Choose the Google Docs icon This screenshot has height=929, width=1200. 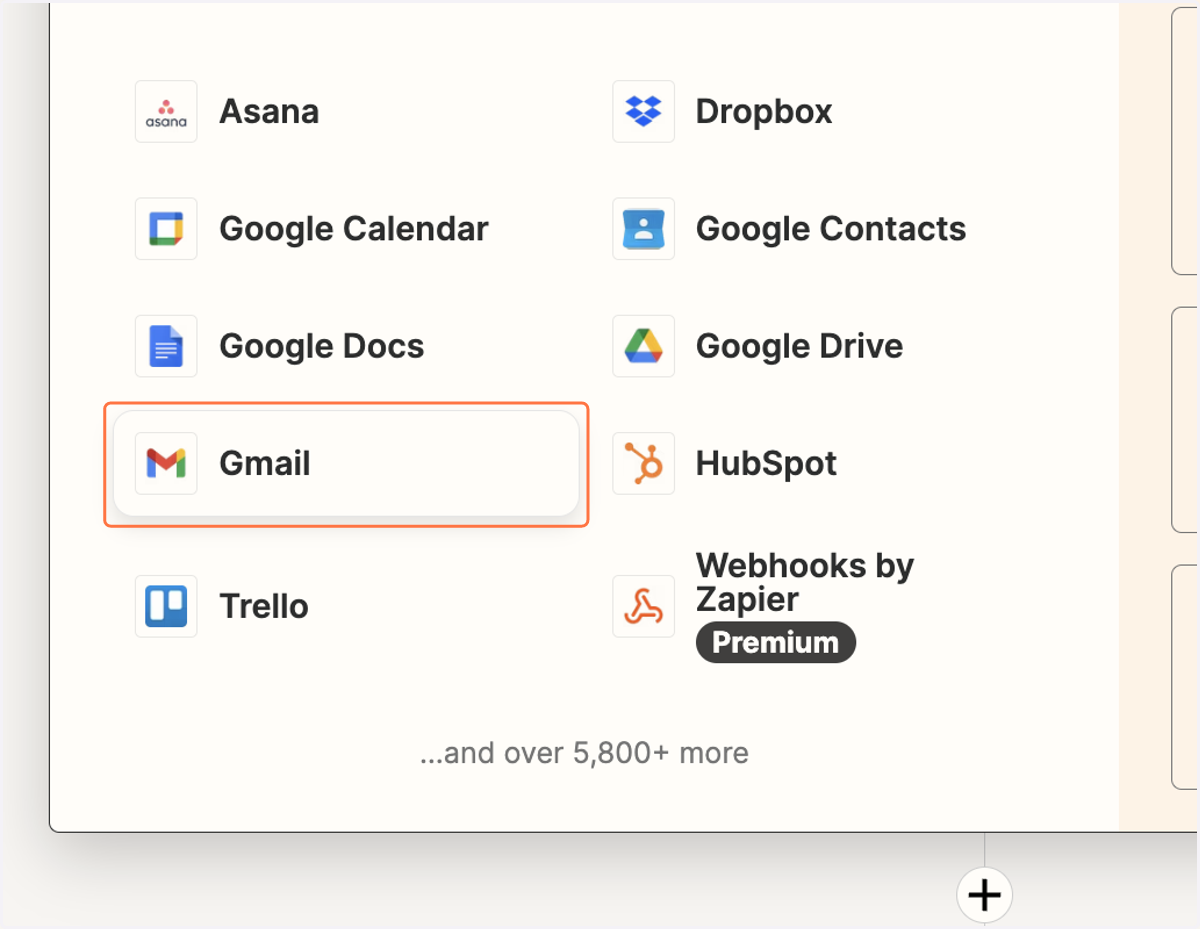point(166,346)
